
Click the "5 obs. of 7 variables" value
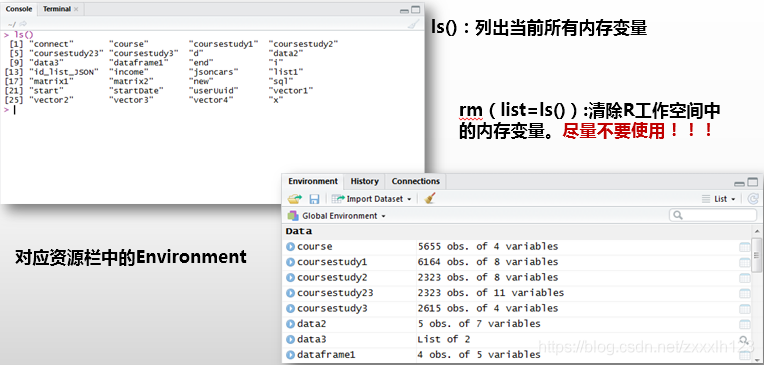coord(479,324)
